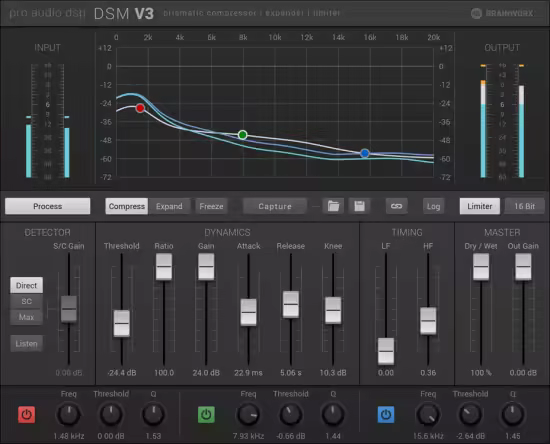This screenshot has width=550, height=444.
Task: Click the 100.0 ratio value
Action: (164, 373)
